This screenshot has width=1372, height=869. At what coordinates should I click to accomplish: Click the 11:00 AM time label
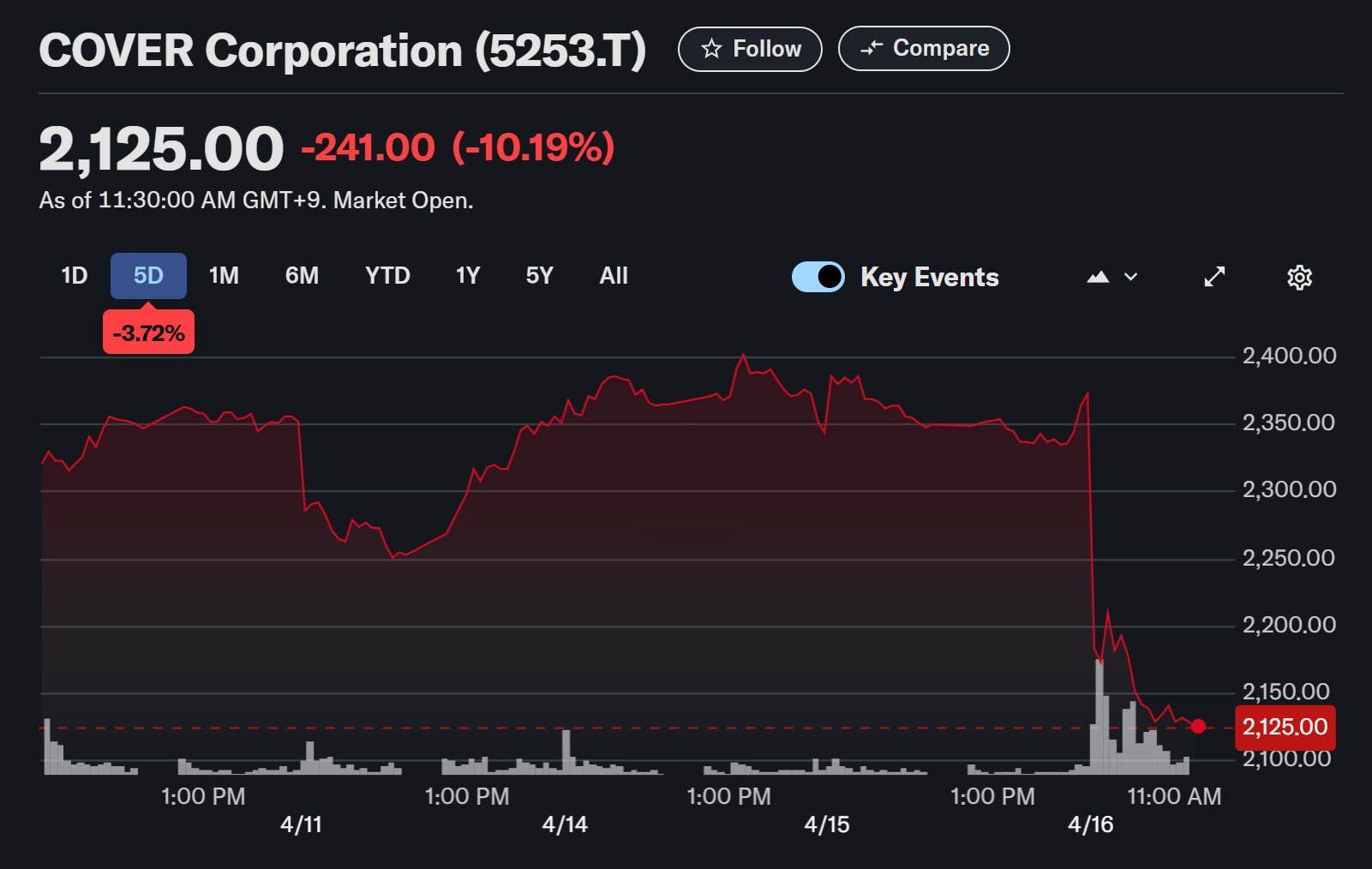pos(1174,796)
